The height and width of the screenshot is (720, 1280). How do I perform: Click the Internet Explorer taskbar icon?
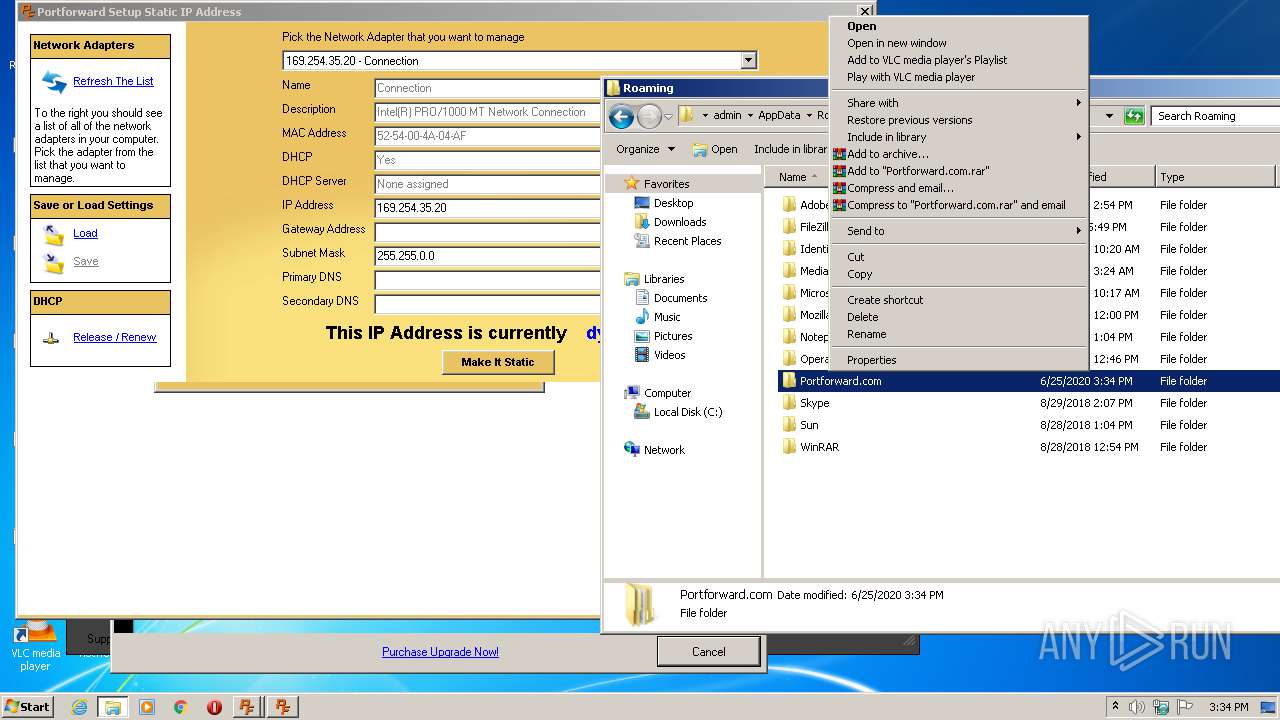[79, 707]
